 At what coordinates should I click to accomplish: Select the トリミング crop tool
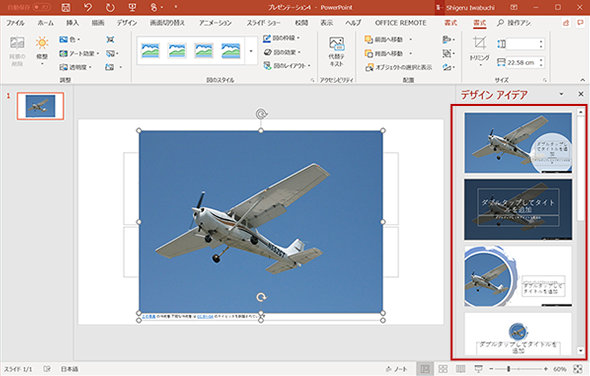480,51
